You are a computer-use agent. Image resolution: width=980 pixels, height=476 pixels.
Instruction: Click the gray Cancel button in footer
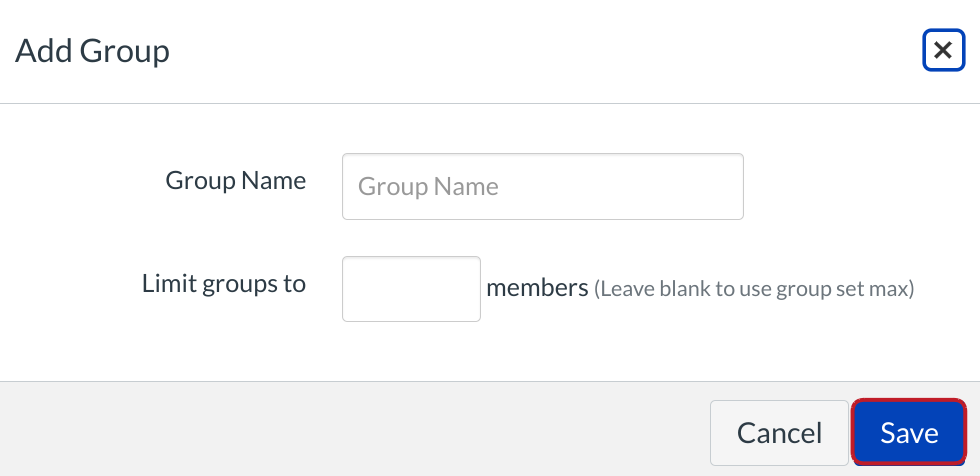pyautogui.click(x=779, y=432)
